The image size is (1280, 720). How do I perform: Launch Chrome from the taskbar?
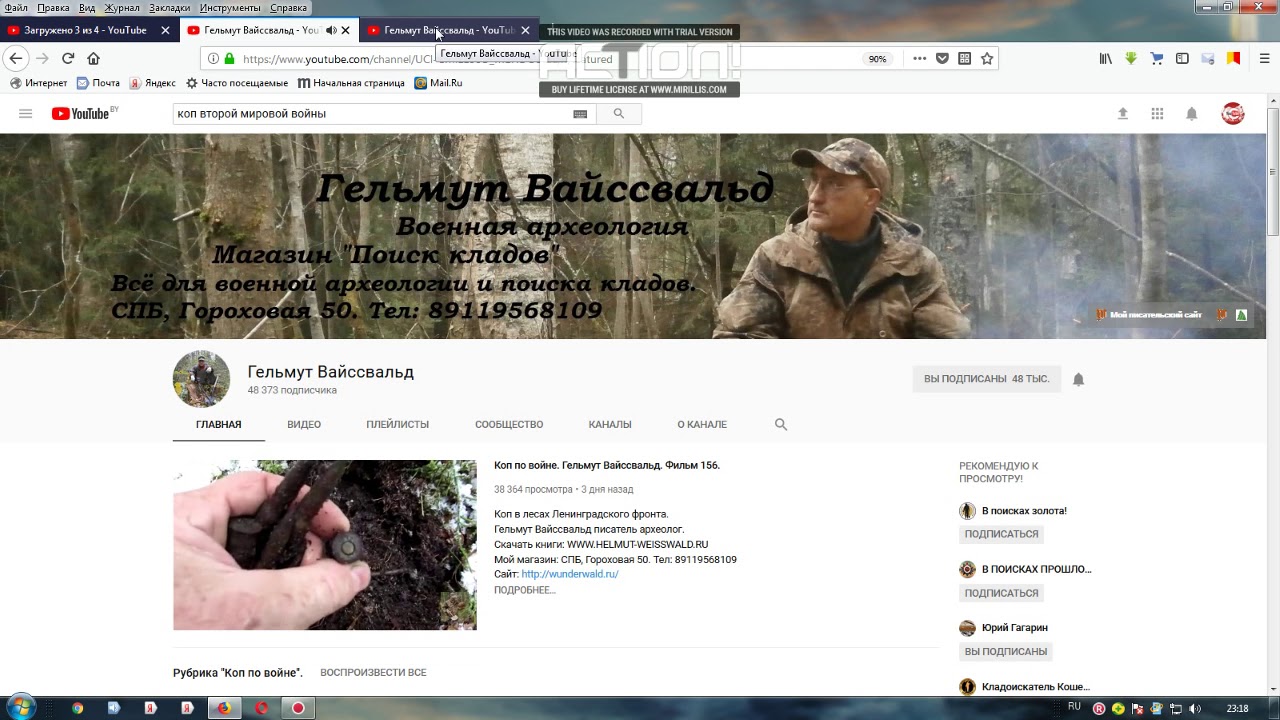pyautogui.click(x=78, y=708)
